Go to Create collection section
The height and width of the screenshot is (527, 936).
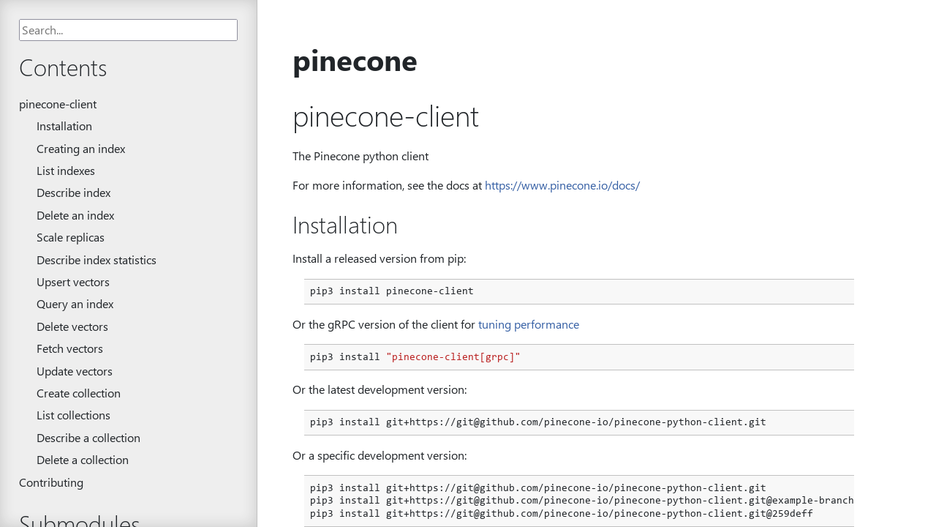point(78,393)
